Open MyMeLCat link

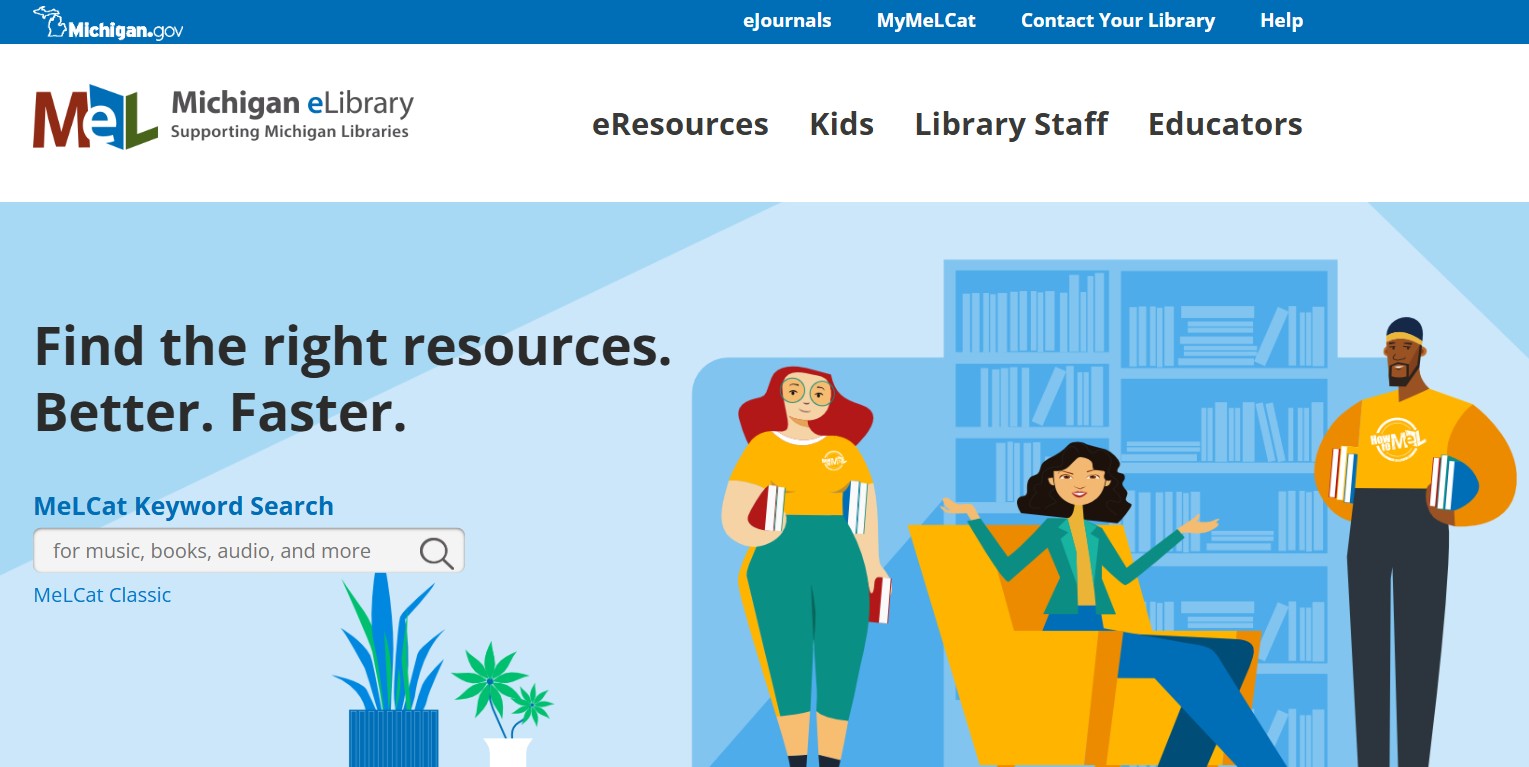[926, 21]
